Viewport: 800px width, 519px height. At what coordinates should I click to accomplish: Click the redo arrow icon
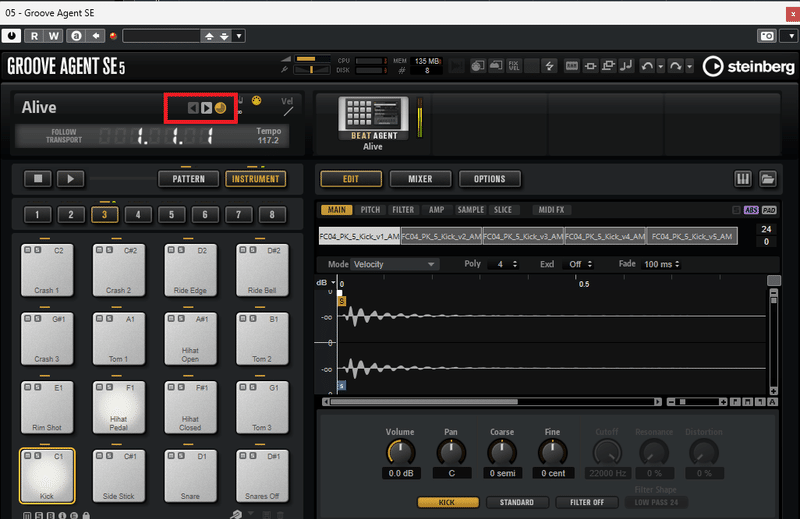pyautogui.click(x=676, y=66)
